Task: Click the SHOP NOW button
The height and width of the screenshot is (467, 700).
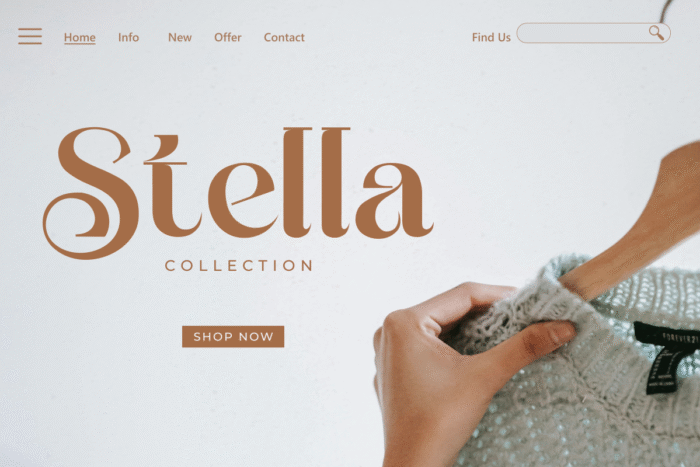Action: [233, 337]
